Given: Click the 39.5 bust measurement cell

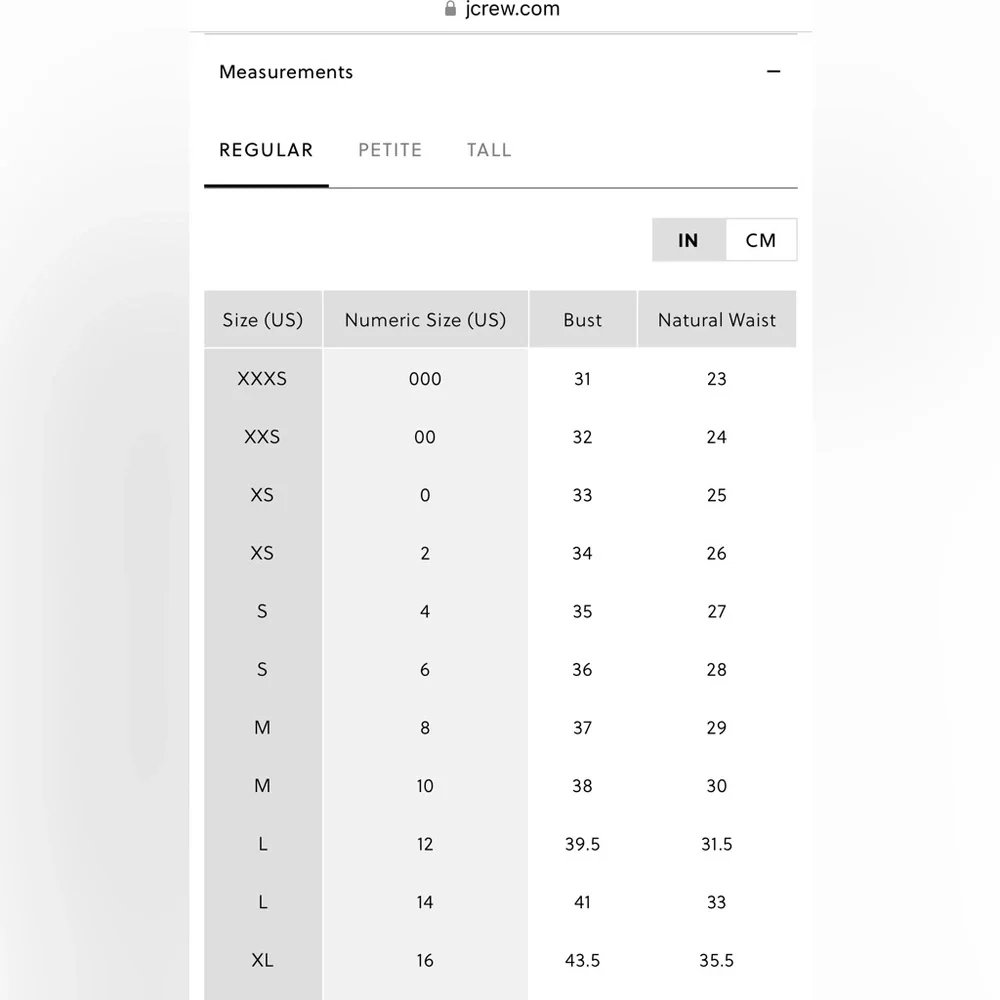Looking at the screenshot, I should 582,844.
